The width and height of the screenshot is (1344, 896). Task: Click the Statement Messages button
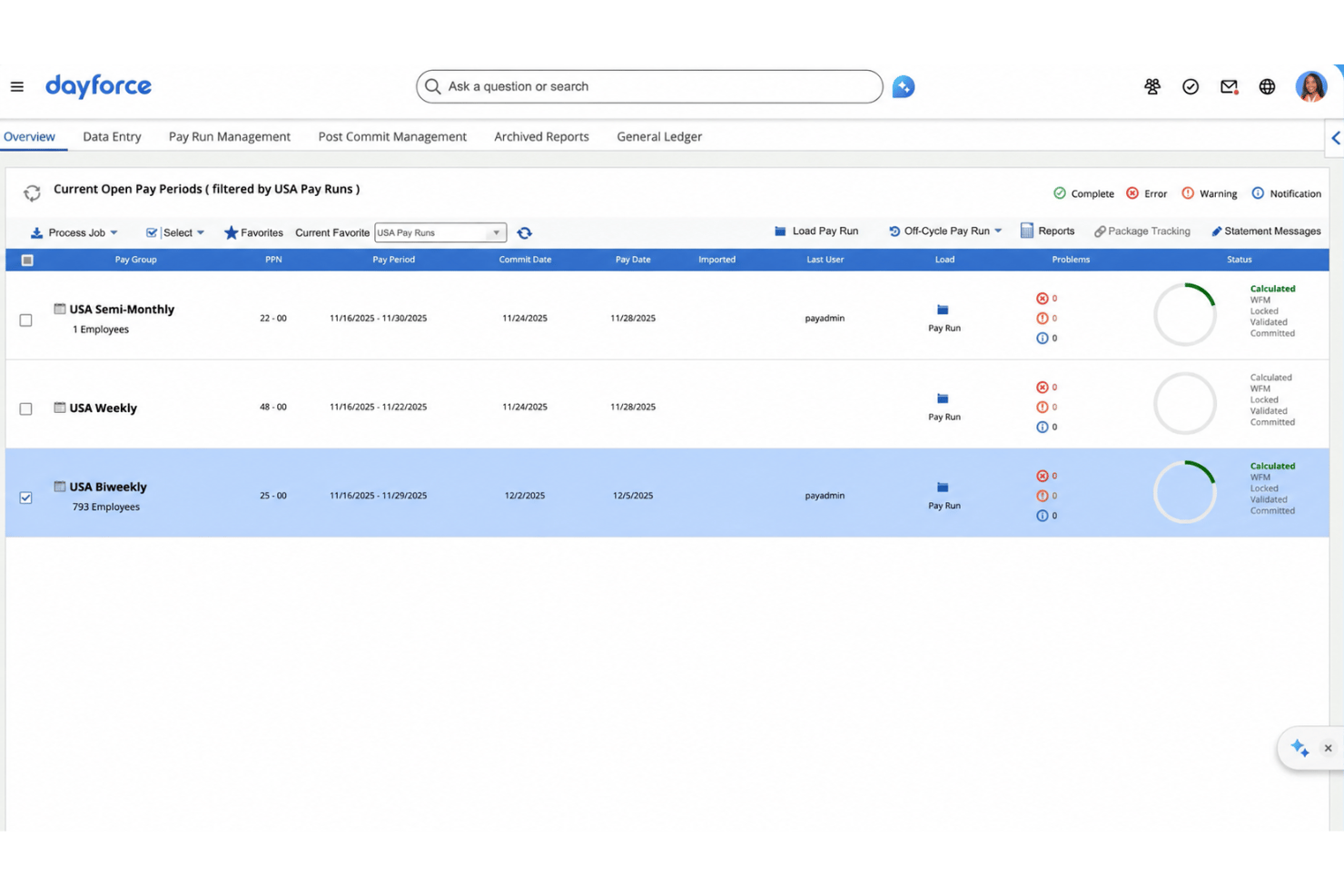[1266, 231]
